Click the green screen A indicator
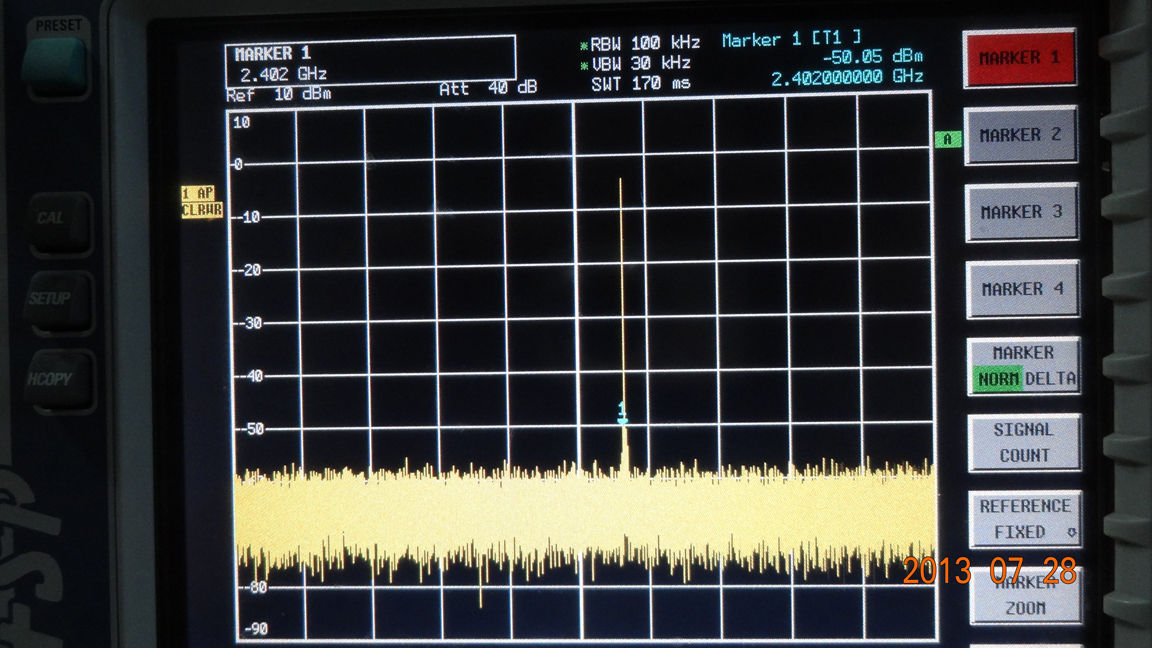The height and width of the screenshot is (648, 1152). point(948,139)
